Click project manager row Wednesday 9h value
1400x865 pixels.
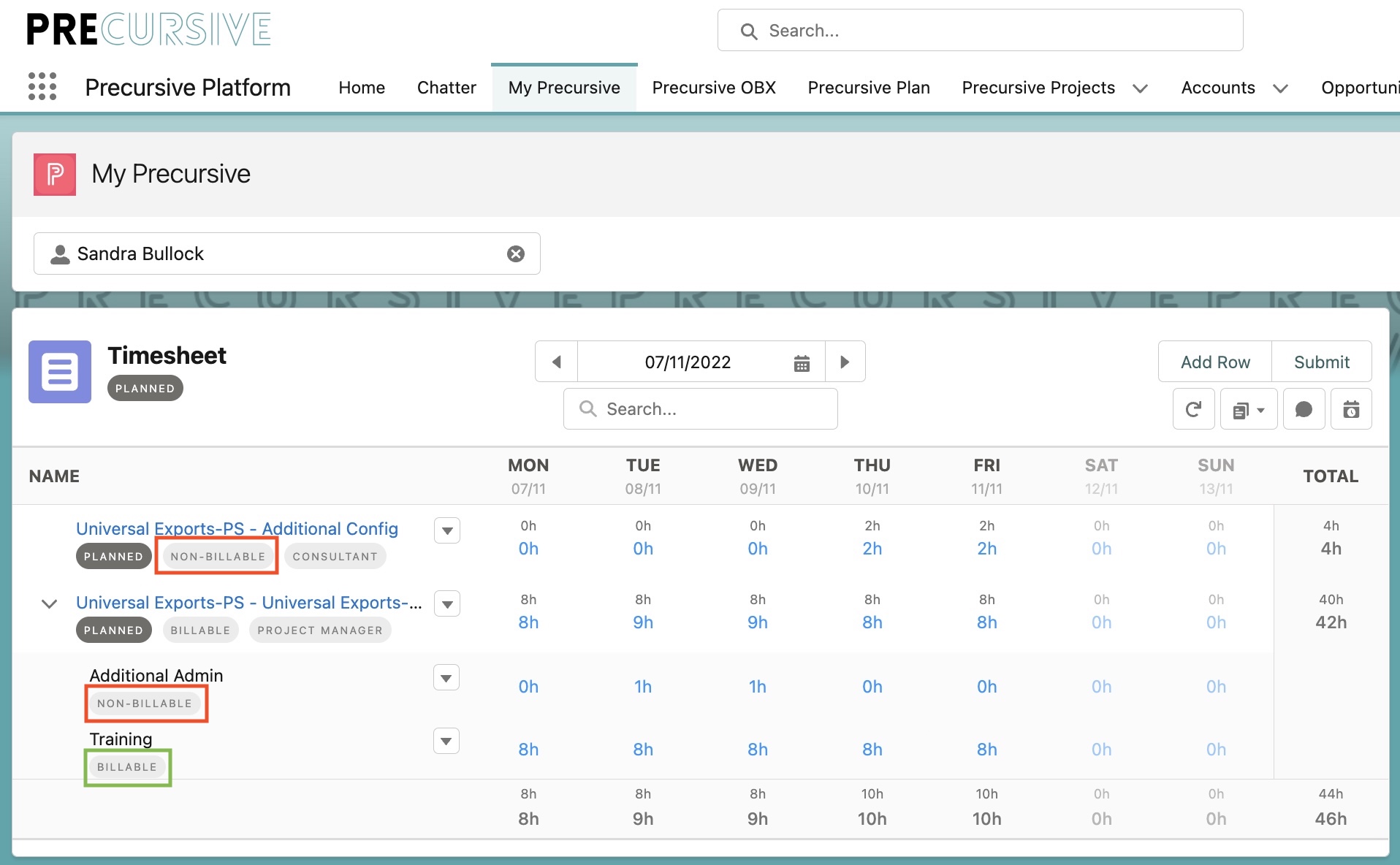pyautogui.click(x=758, y=622)
